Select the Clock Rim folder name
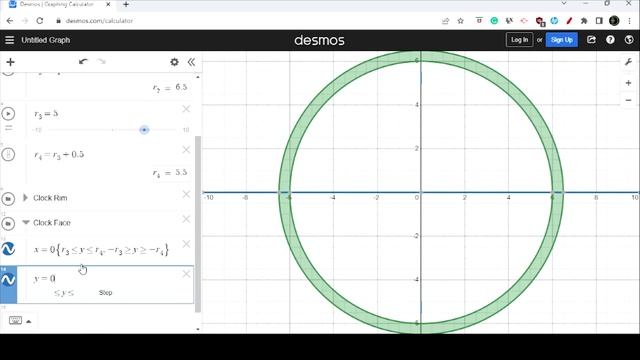Screen dimensions: 640x360 pyautogui.click(x=50, y=198)
